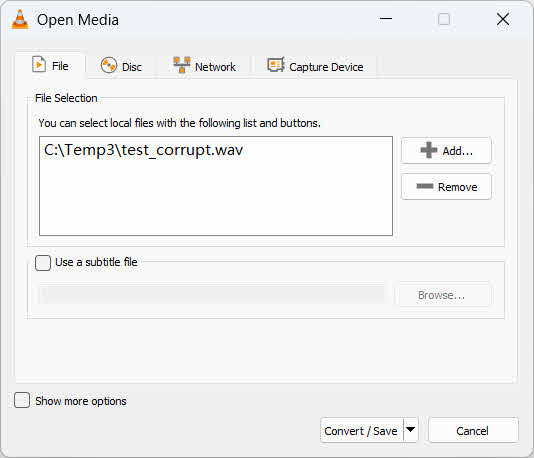Minimize the Open Media window

(386, 19)
